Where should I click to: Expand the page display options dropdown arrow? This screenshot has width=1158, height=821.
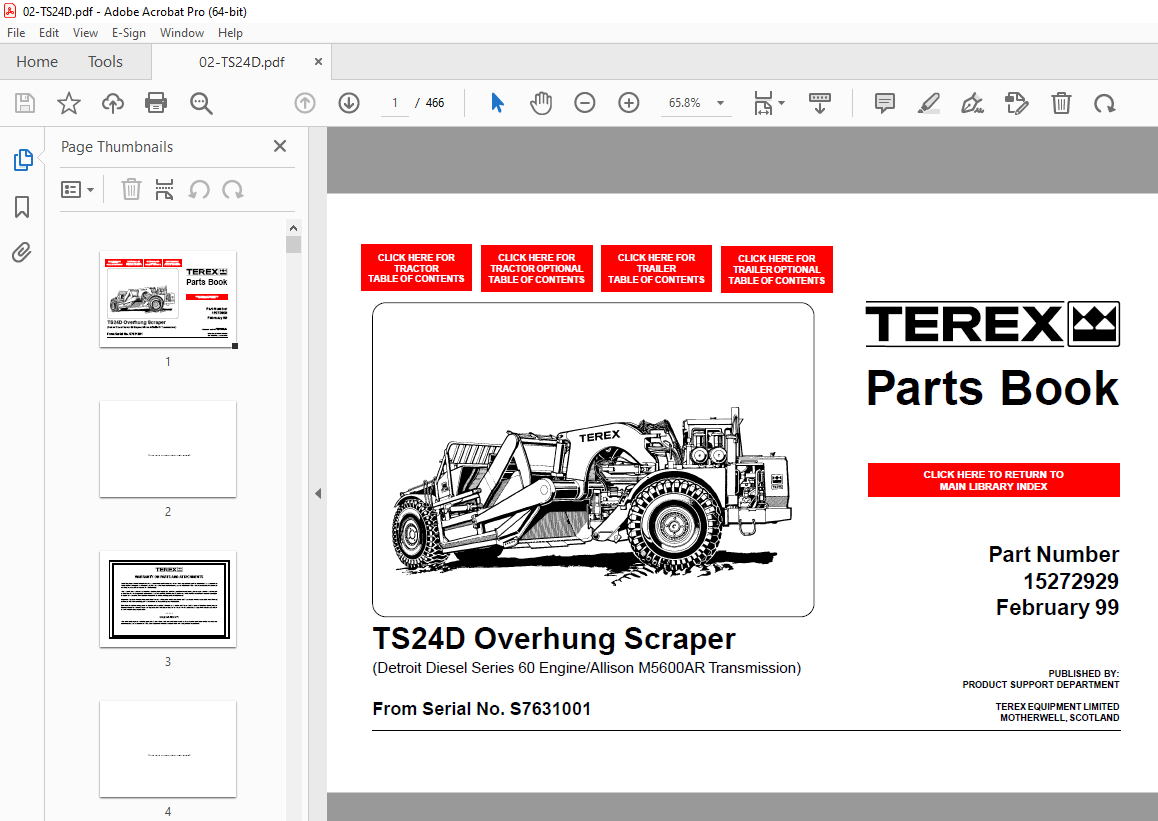pos(781,103)
